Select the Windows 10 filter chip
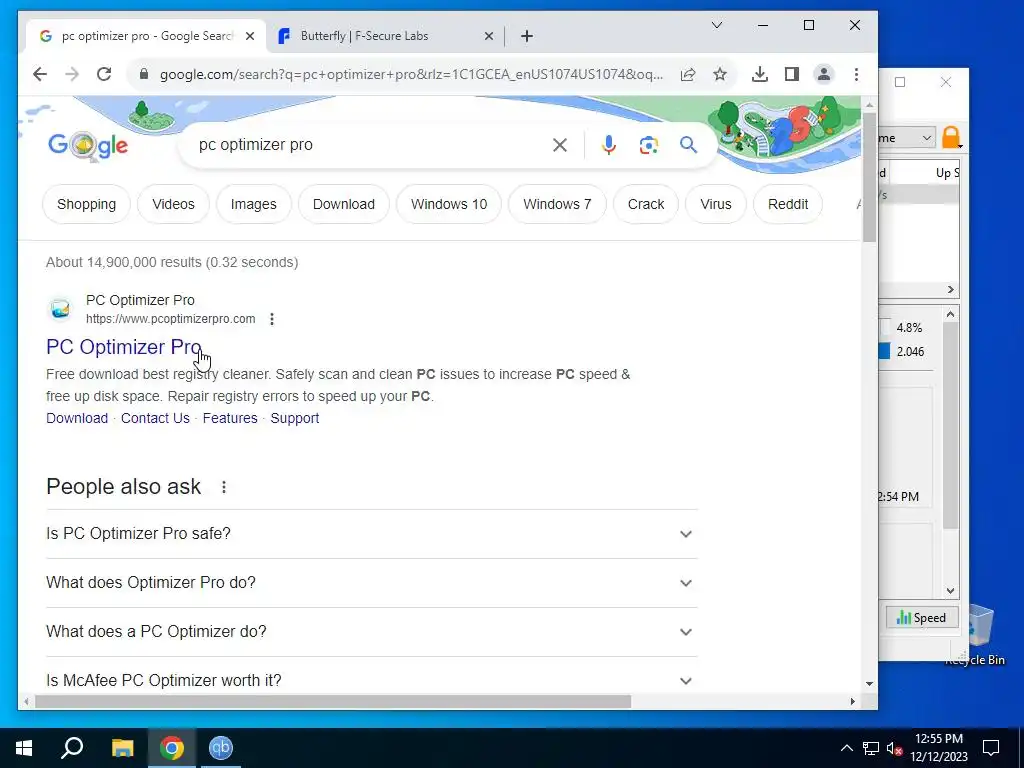Screen dimensions: 1024x768 point(449,204)
